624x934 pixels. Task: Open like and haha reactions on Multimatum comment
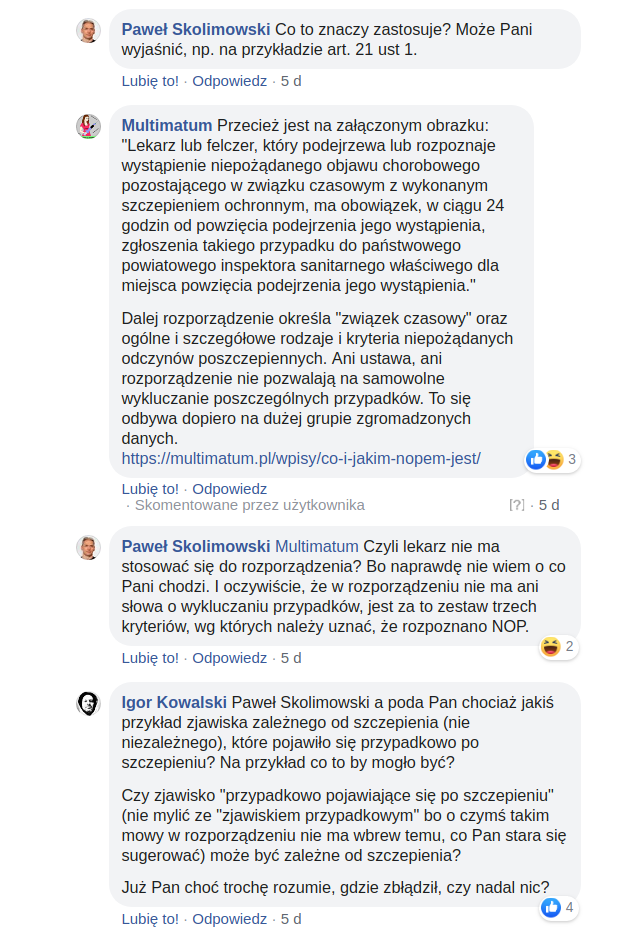coord(551,460)
